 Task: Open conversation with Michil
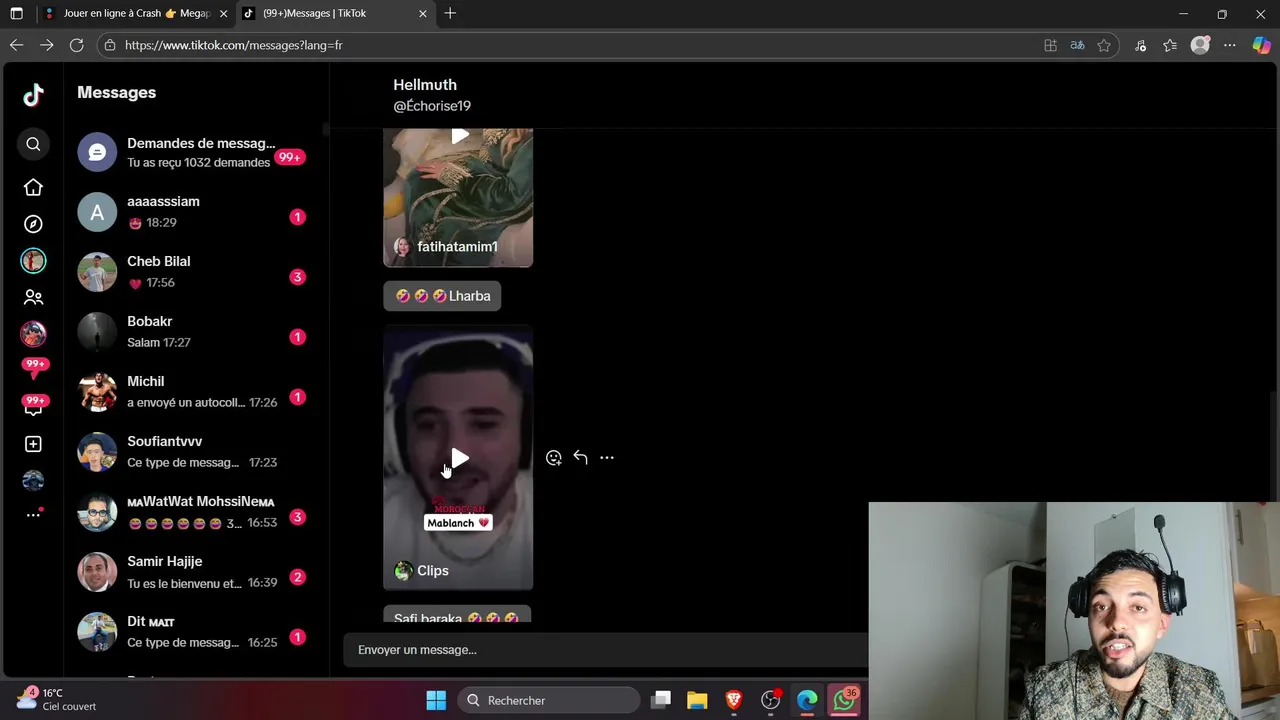tap(193, 392)
